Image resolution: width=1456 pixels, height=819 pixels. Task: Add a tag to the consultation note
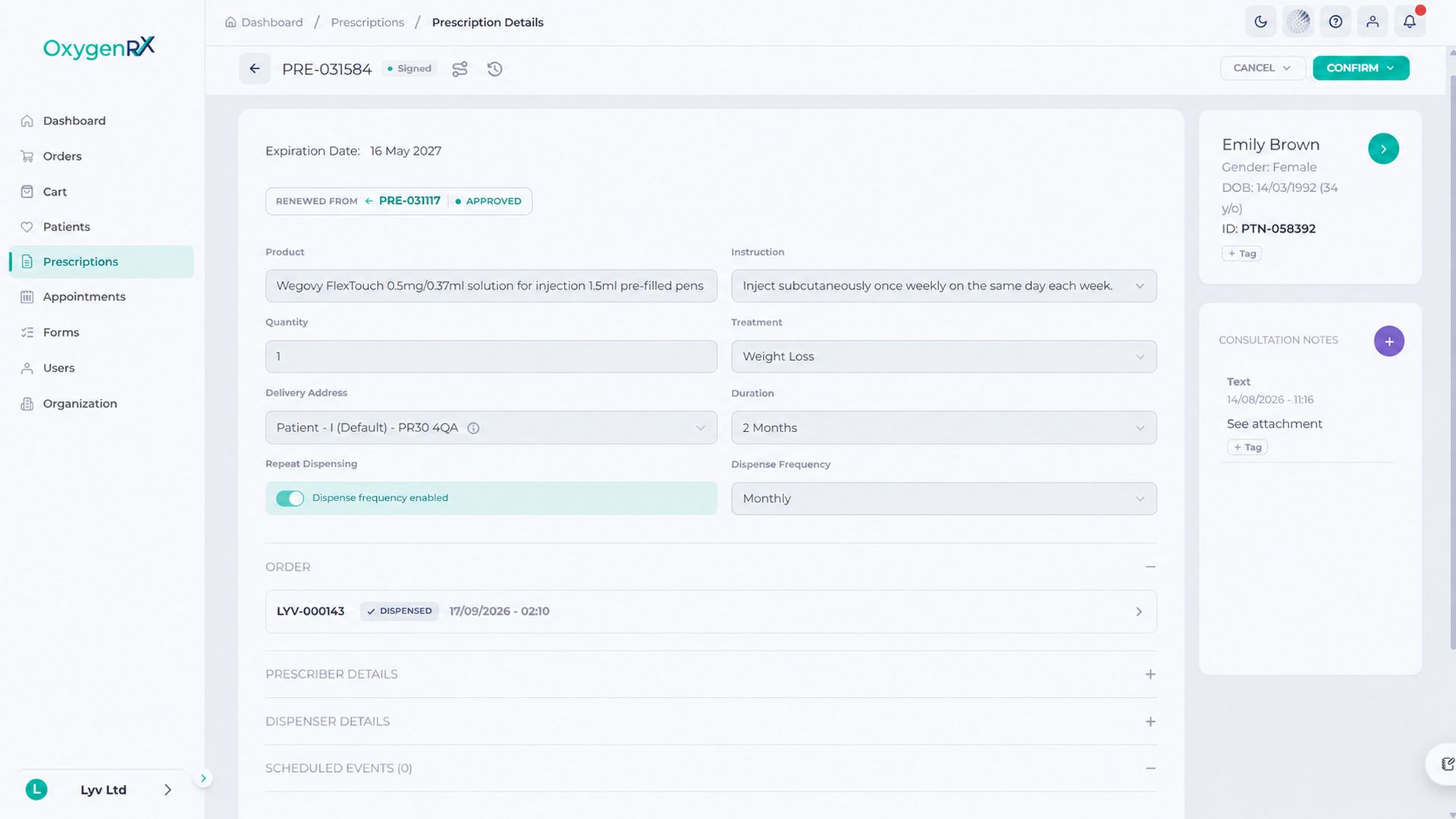(1247, 447)
